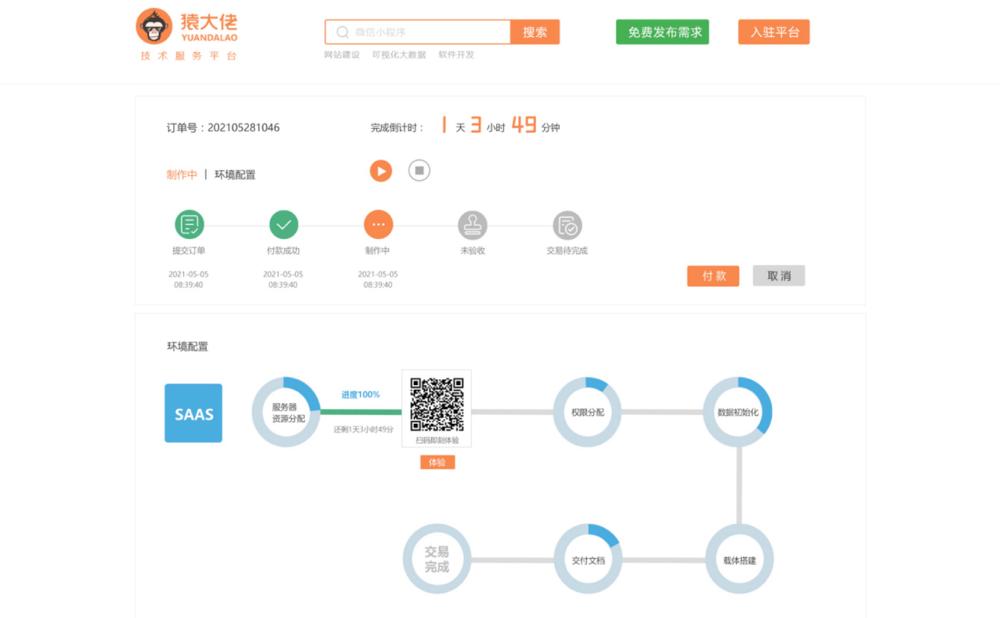Click the 猿大佬 monkey logo
The image size is (1000, 618).
(155, 26)
